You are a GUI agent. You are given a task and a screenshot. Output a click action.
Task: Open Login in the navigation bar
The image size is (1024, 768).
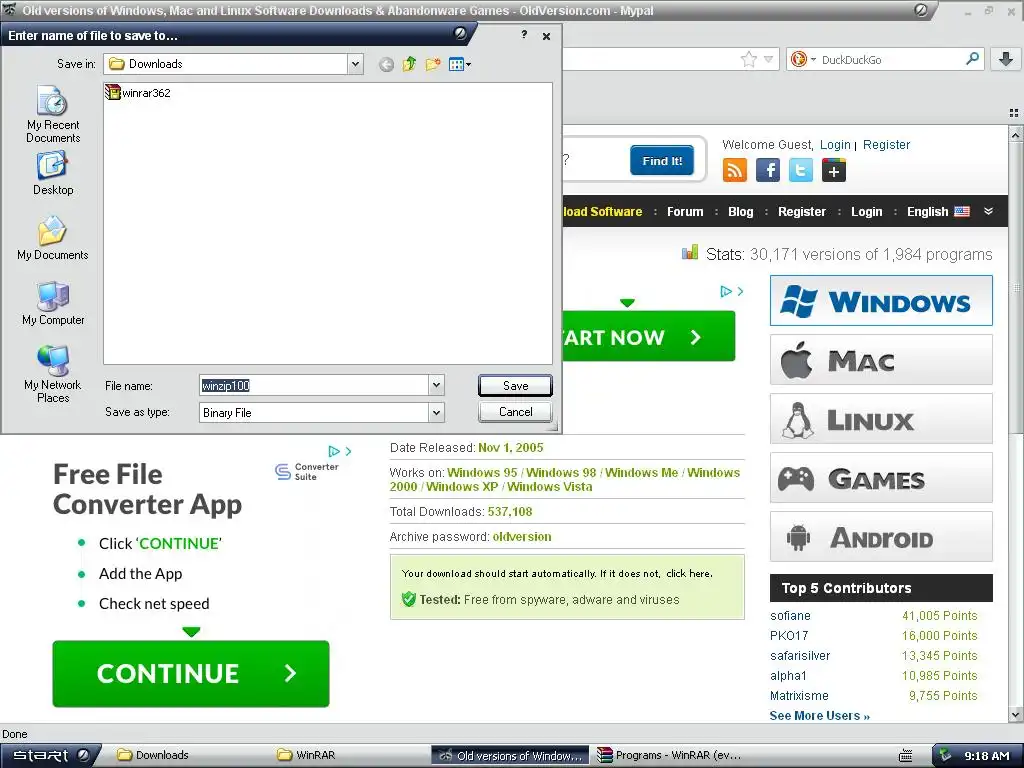[x=867, y=212]
